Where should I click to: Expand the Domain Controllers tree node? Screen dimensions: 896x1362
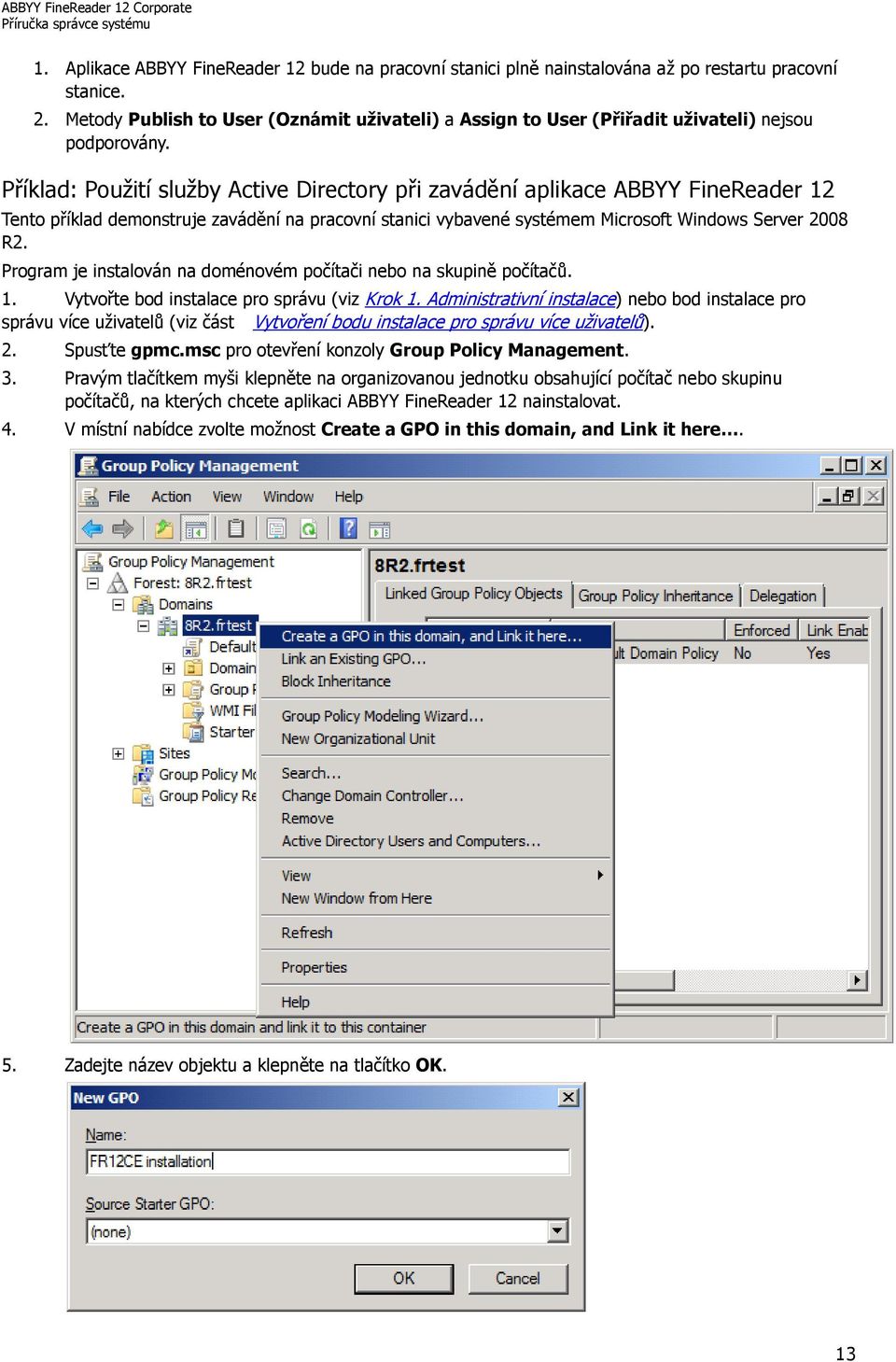pos(169,668)
